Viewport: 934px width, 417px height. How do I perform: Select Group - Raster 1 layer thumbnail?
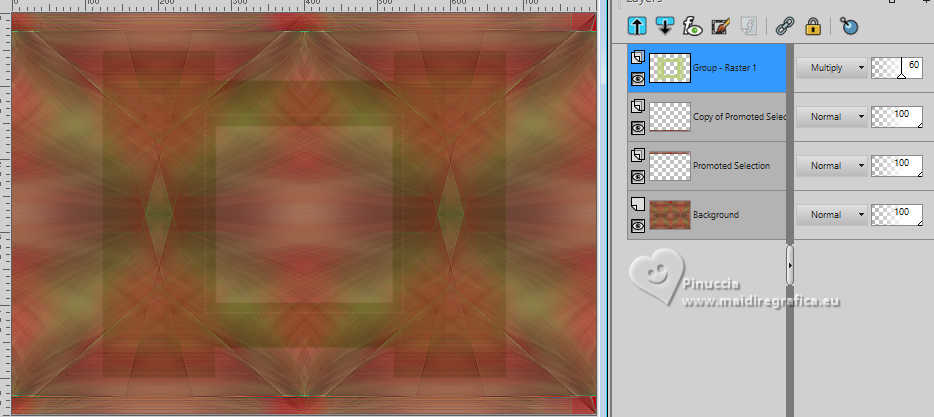point(670,68)
